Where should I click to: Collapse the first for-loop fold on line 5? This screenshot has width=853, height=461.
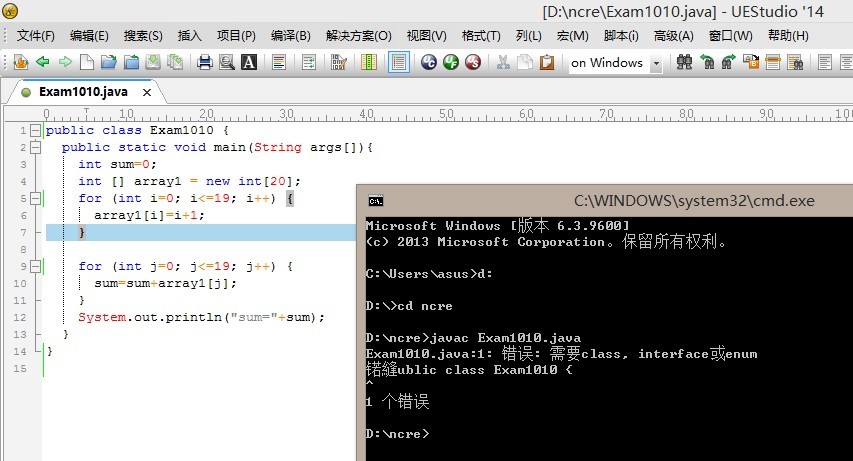pos(35,198)
